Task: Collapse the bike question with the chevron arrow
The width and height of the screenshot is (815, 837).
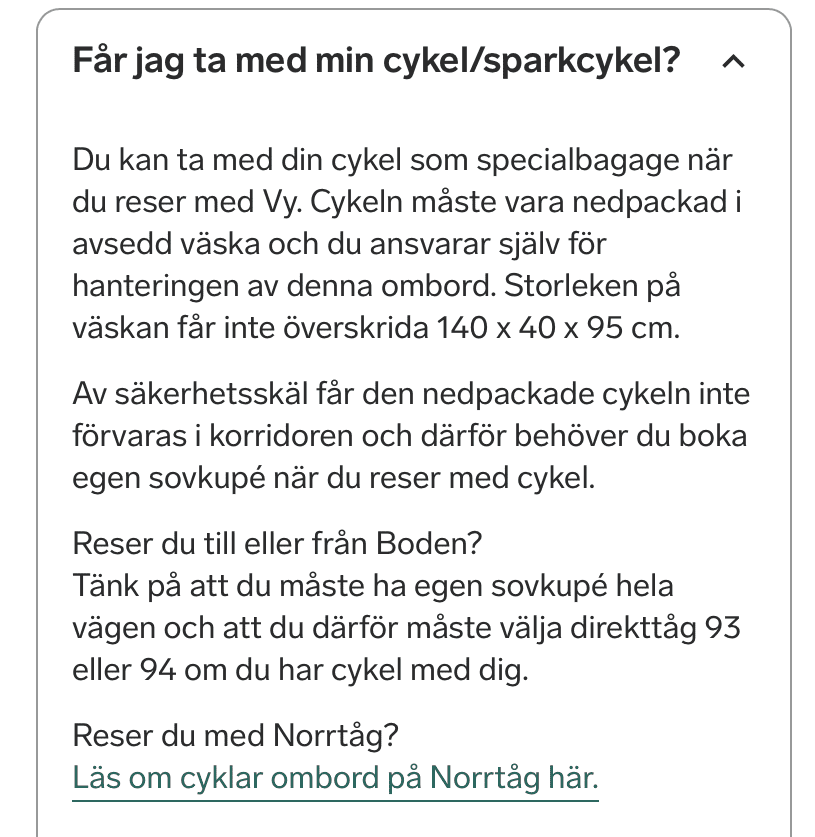Action: [733, 62]
